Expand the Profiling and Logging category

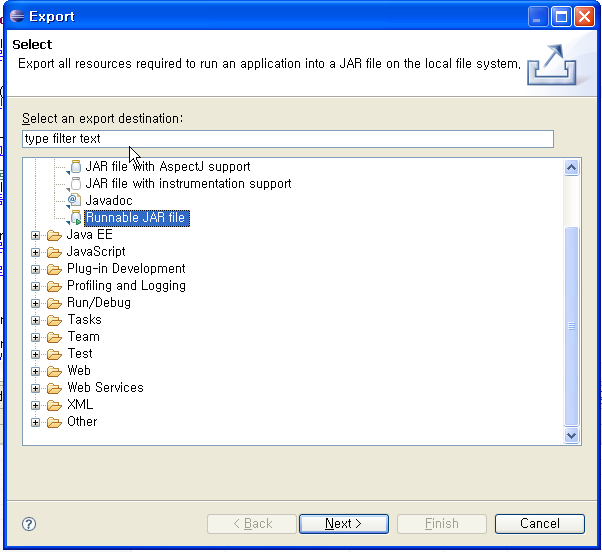(x=35, y=286)
